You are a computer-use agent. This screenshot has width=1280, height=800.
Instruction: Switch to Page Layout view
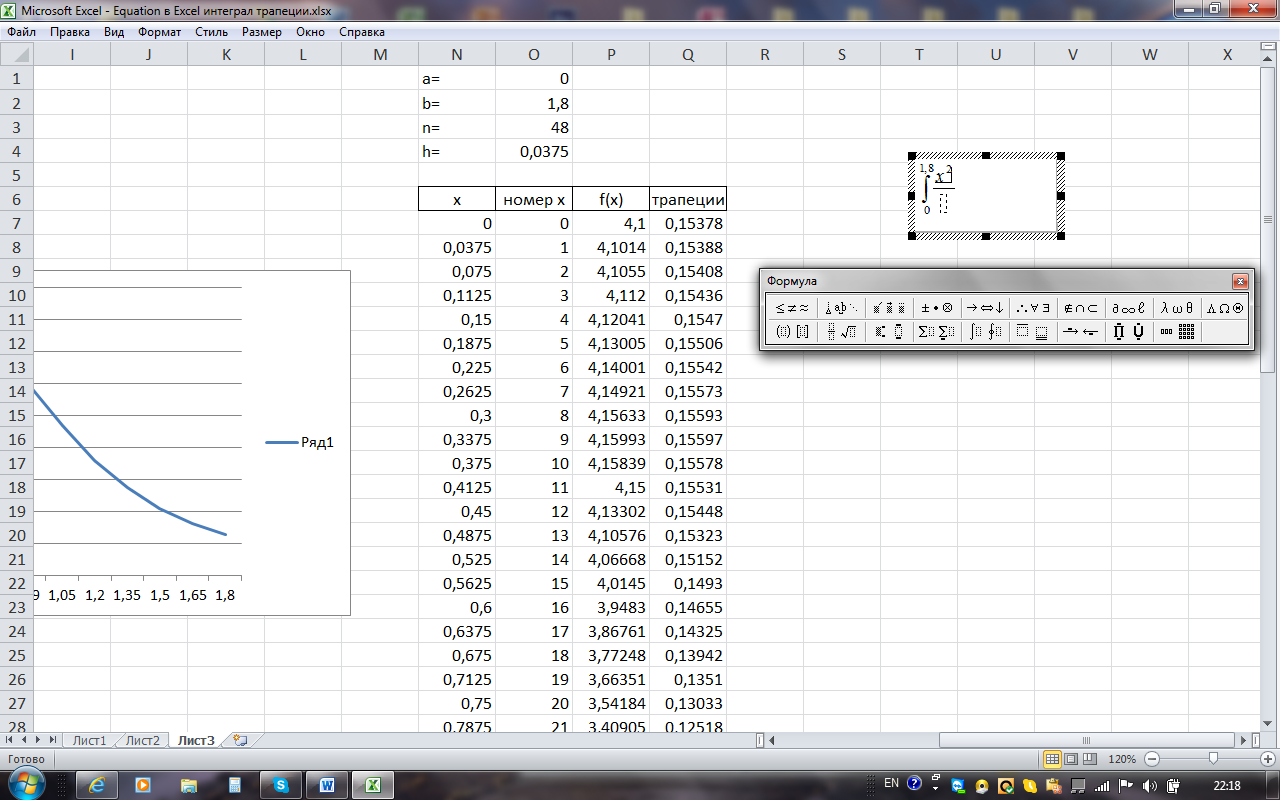click(1070, 759)
